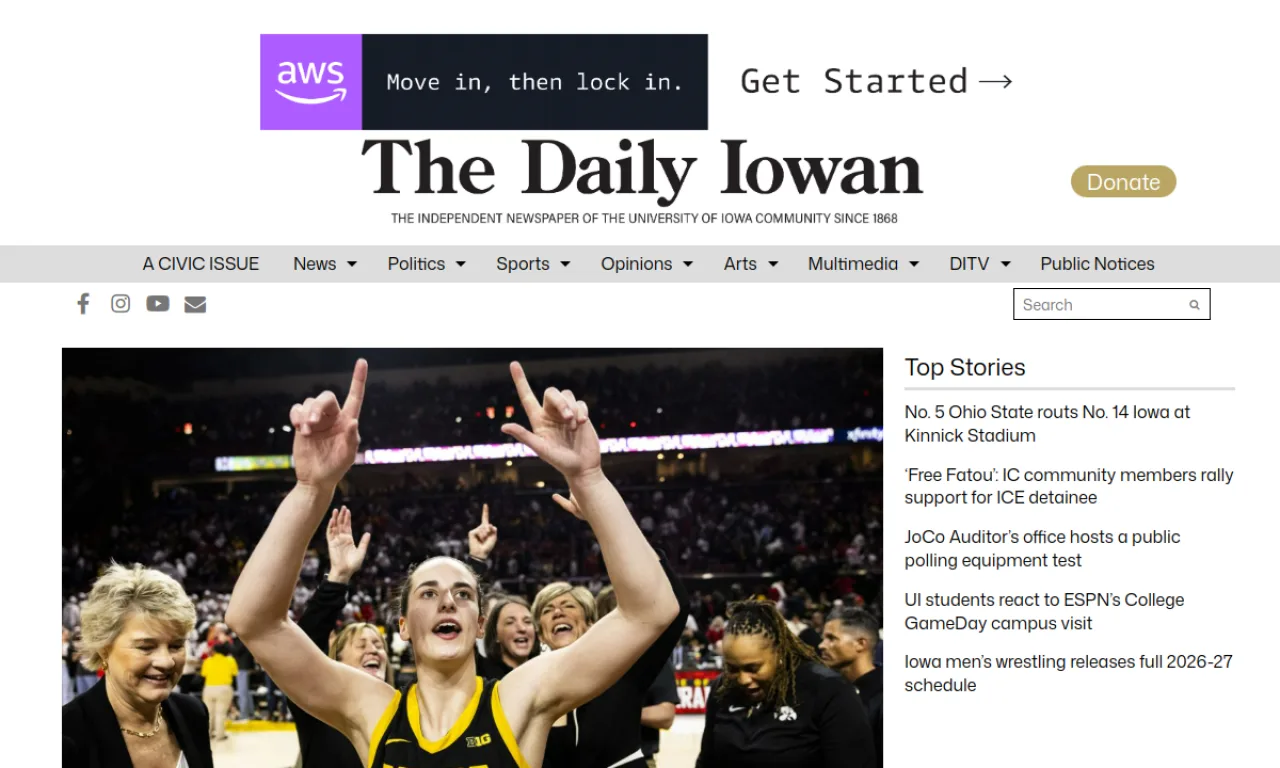Open the DITV menu label

969,264
